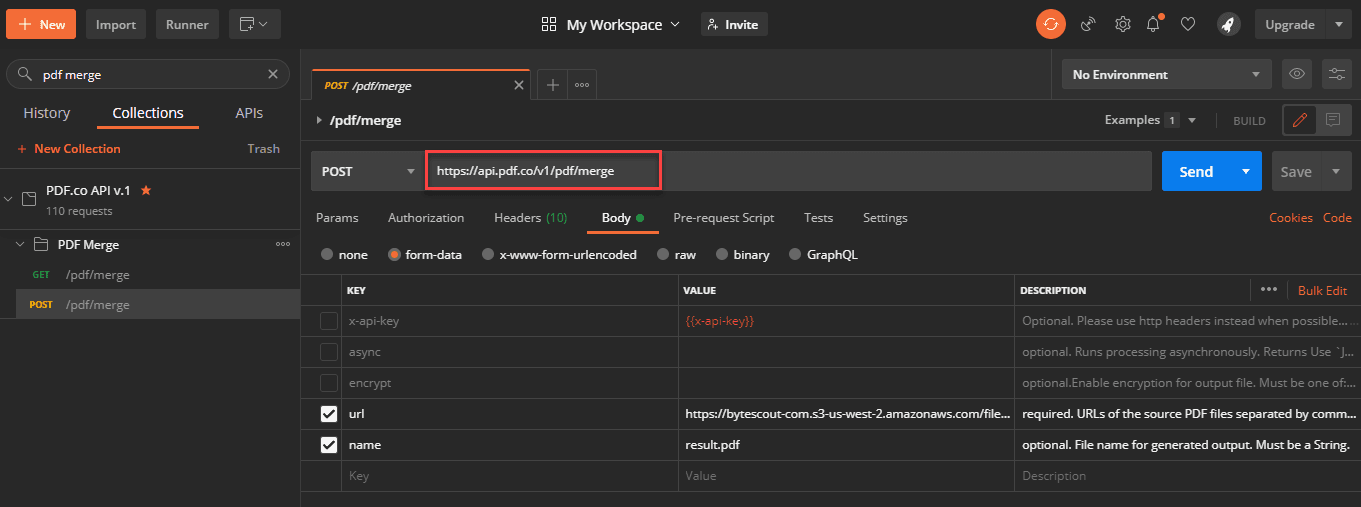
Task: Uncheck the url parameter checkbox
Action: click(x=328, y=413)
